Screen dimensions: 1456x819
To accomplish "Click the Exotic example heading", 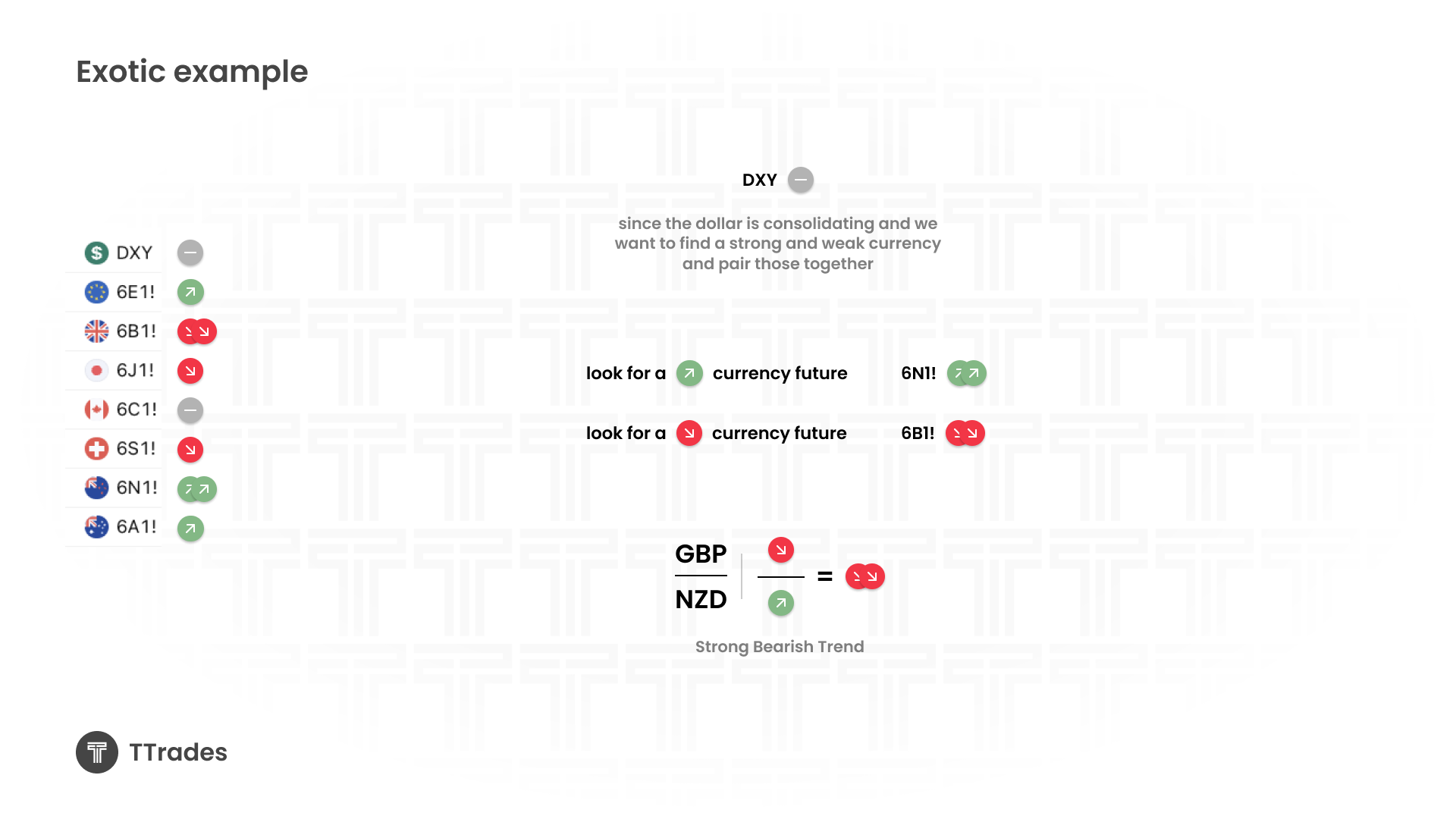I will (192, 72).
